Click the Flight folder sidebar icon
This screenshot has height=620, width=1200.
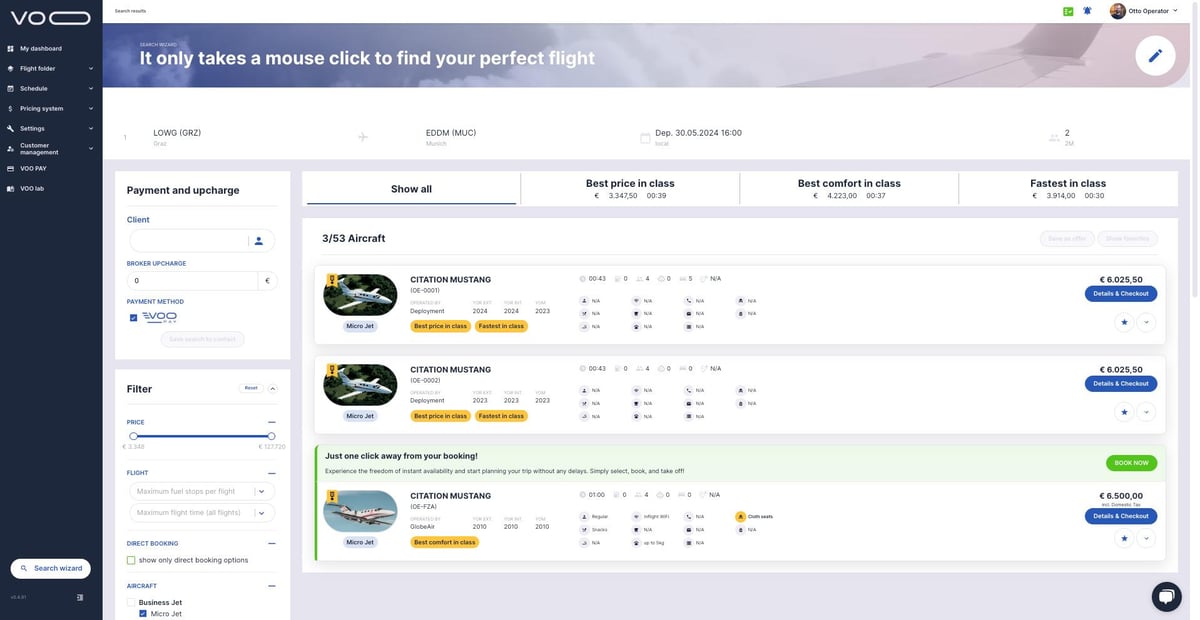(10, 68)
